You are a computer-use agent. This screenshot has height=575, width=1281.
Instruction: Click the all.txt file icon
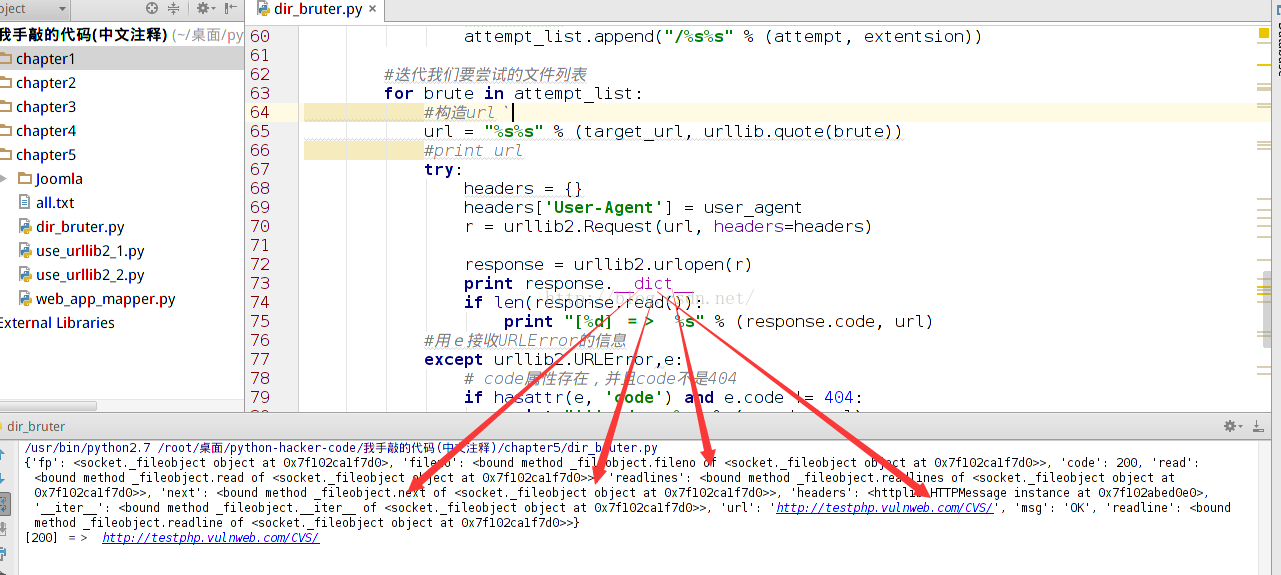25,203
